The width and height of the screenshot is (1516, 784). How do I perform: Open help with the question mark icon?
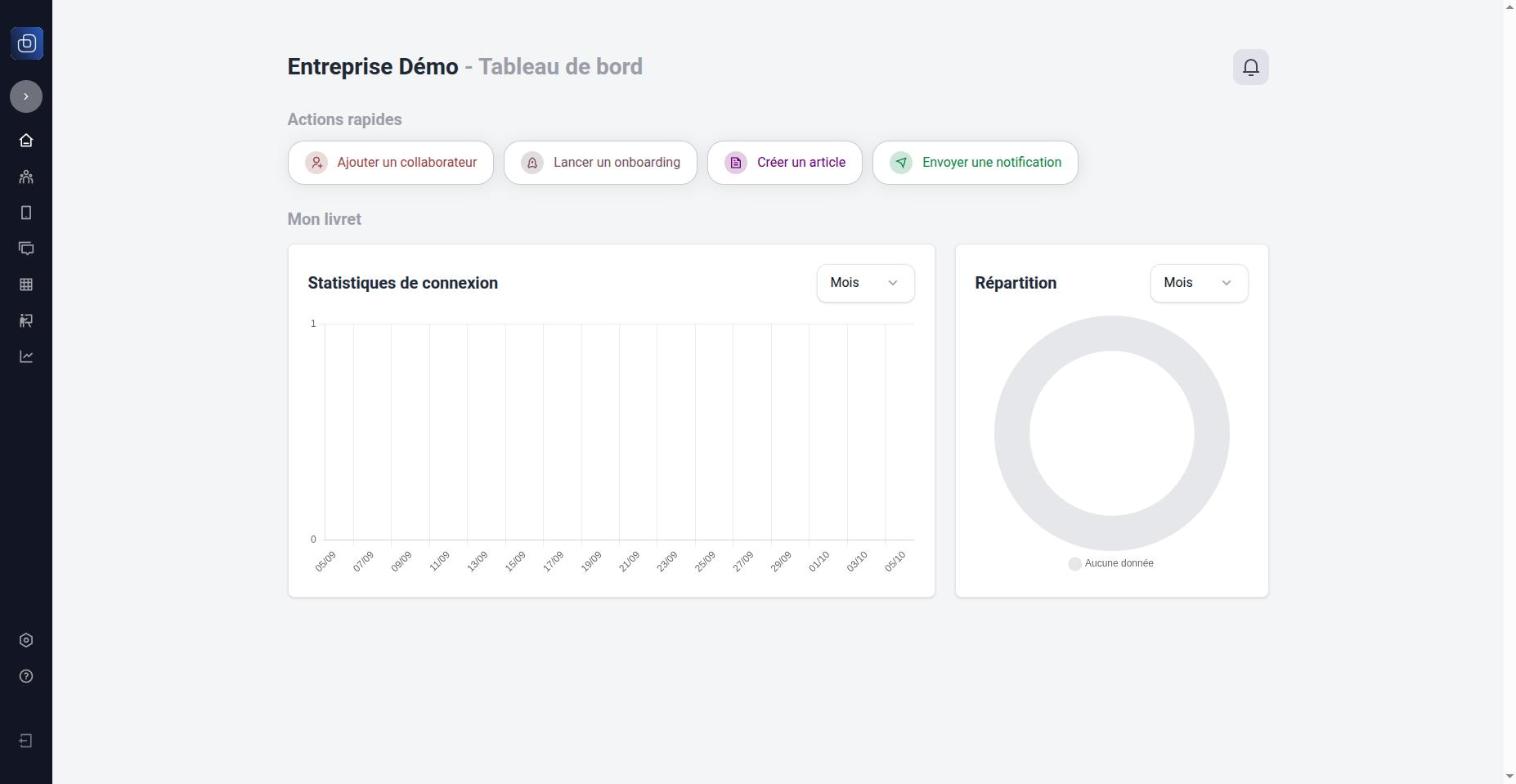click(x=26, y=677)
